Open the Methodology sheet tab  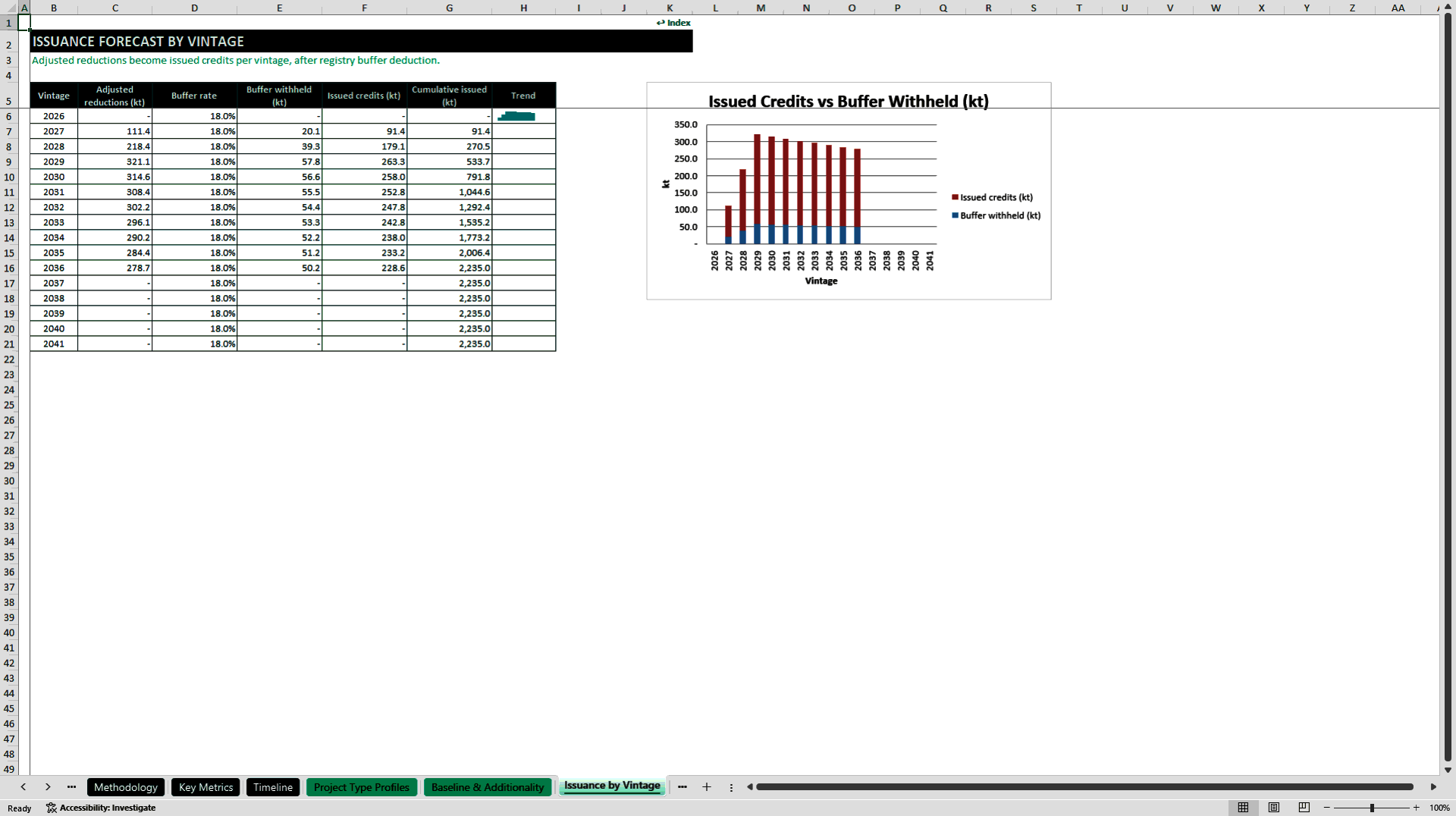pos(126,787)
